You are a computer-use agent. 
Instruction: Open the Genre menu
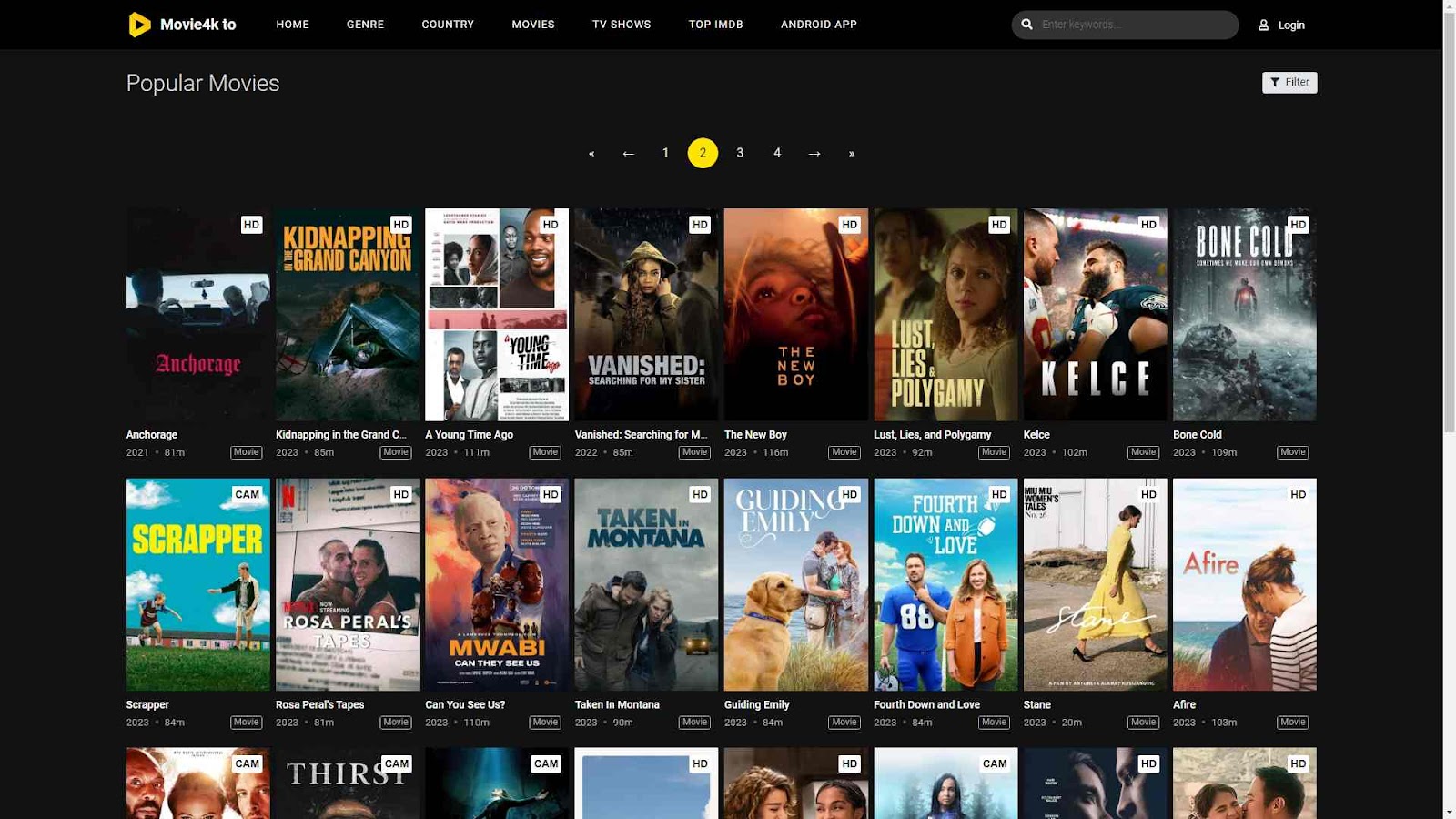click(x=365, y=25)
